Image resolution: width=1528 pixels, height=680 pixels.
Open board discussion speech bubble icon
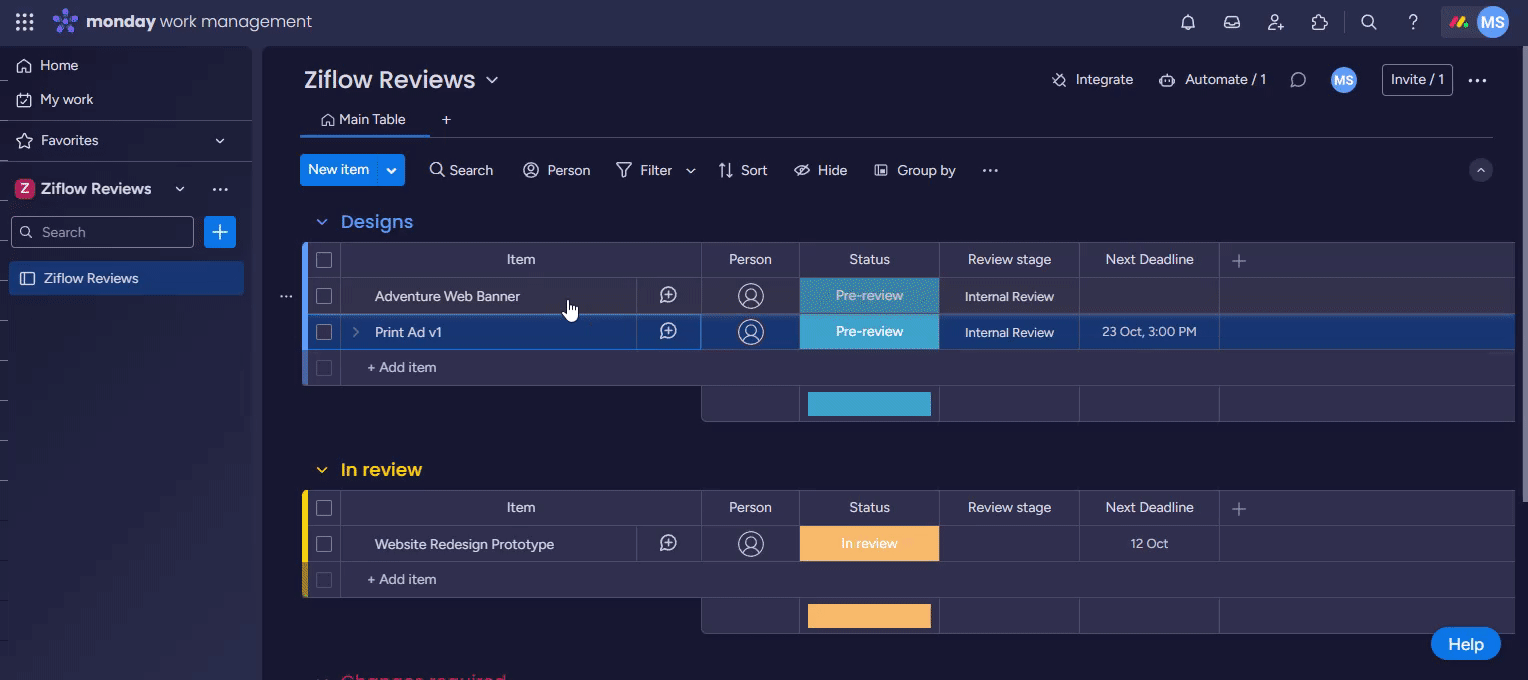1298,80
